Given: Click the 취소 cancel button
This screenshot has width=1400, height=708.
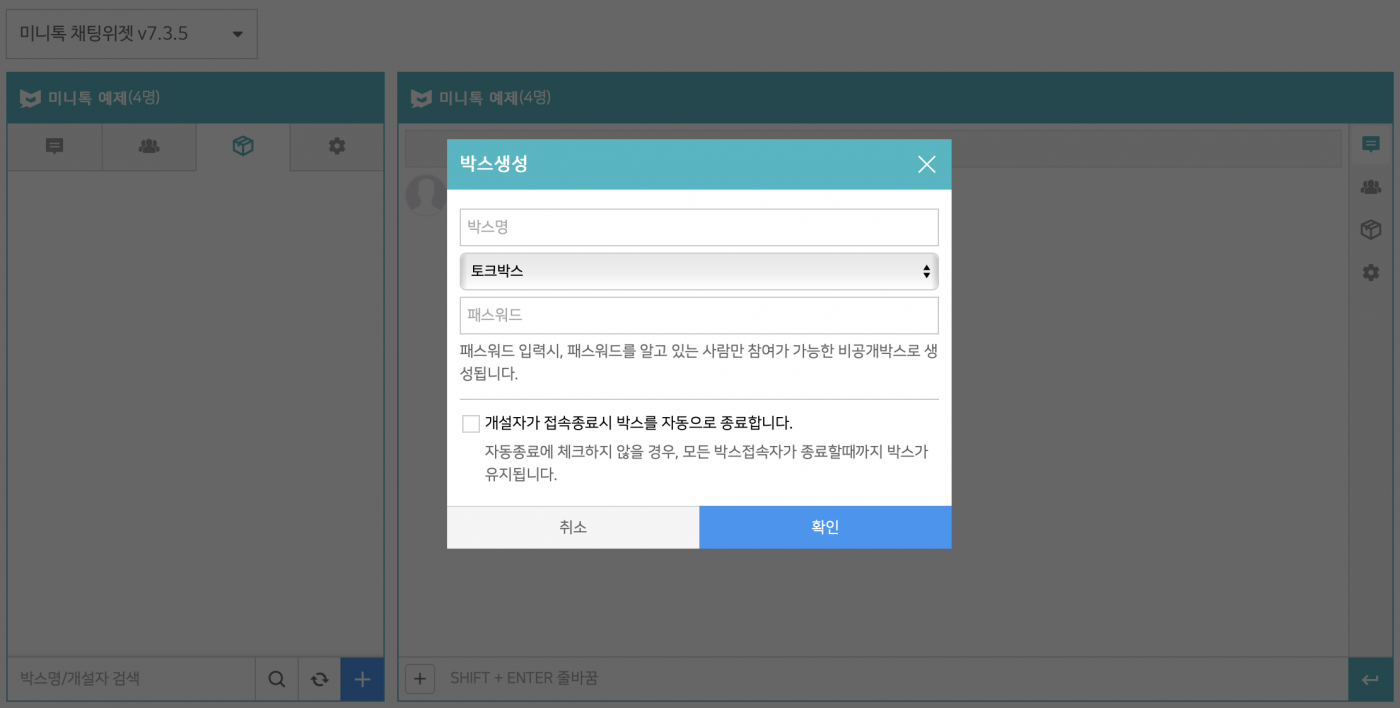Looking at the screenshot, I should [573, 527].
